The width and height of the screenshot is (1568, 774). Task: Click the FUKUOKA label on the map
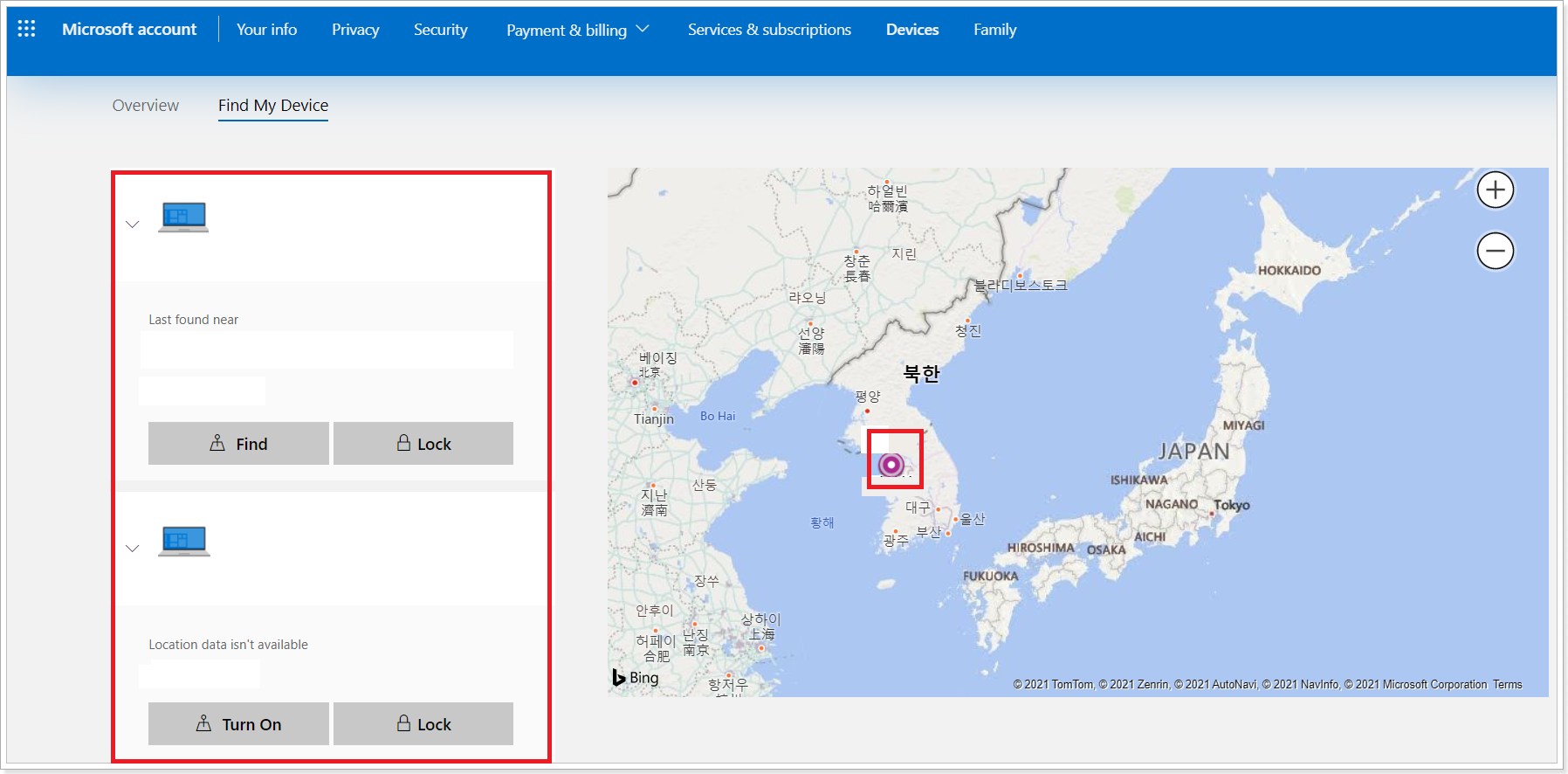click(x=991, y=577)
